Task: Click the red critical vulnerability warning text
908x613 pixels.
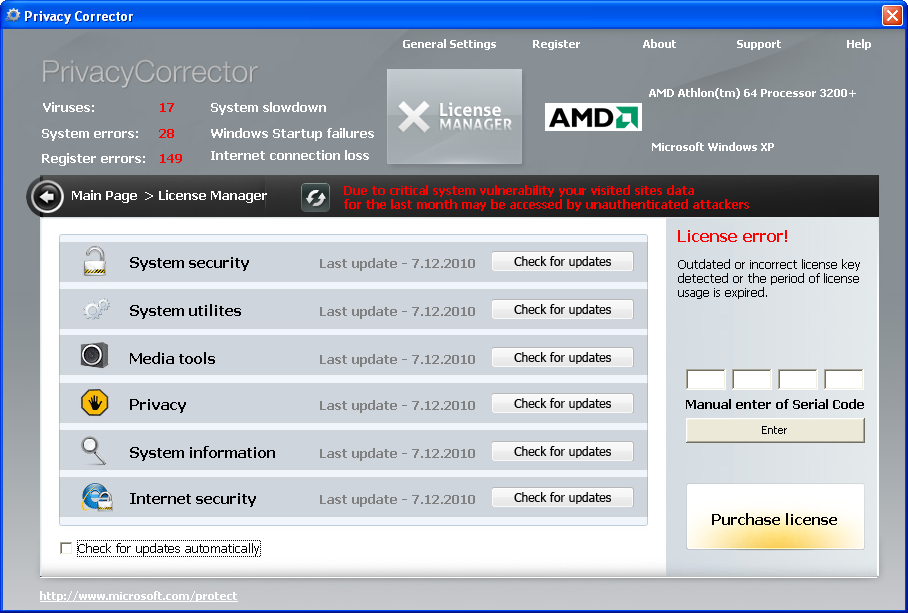Action: pyautogui.click(x=546, y=197)
